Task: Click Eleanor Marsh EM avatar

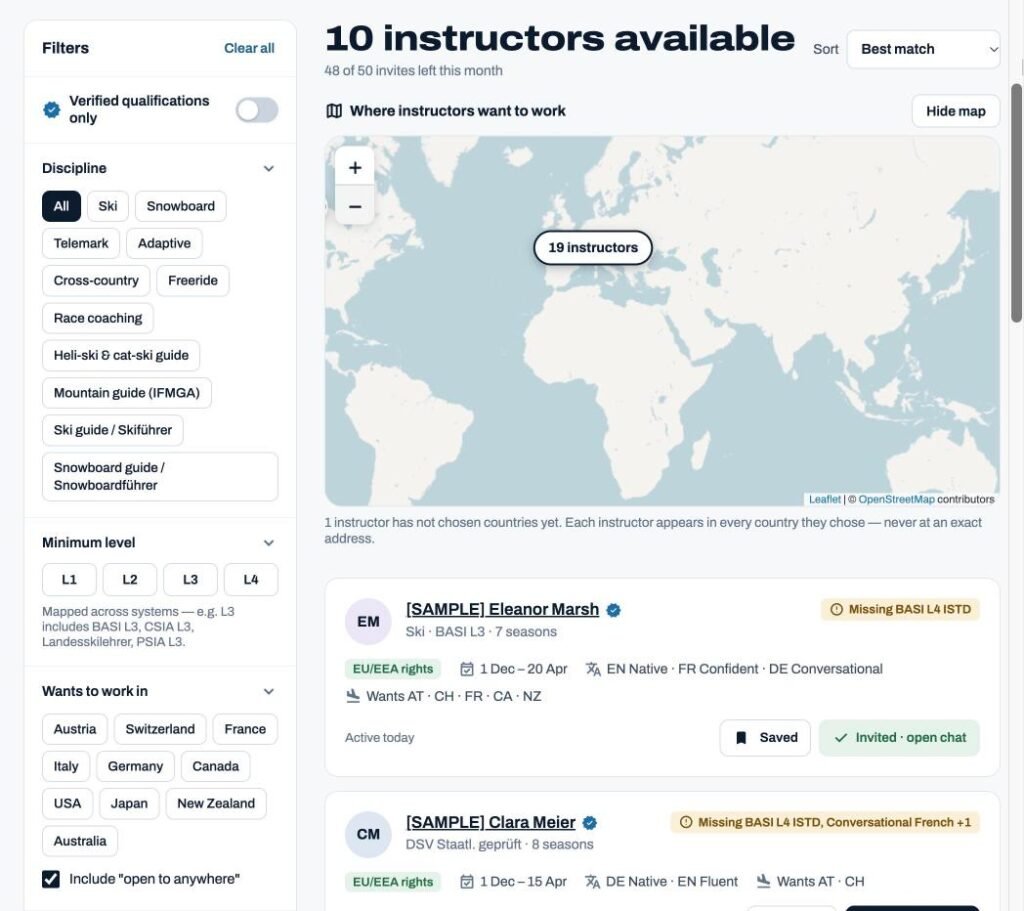Action: coord(368,622)
